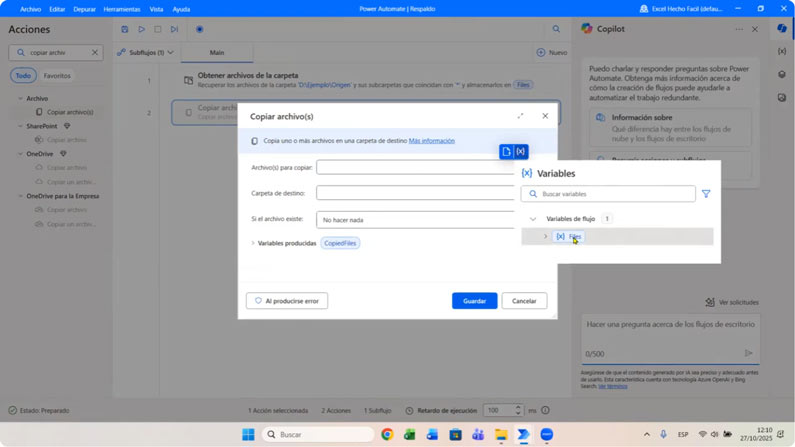
Task: Open variables {x} pane in right sidebar
Action: [782, 51]
